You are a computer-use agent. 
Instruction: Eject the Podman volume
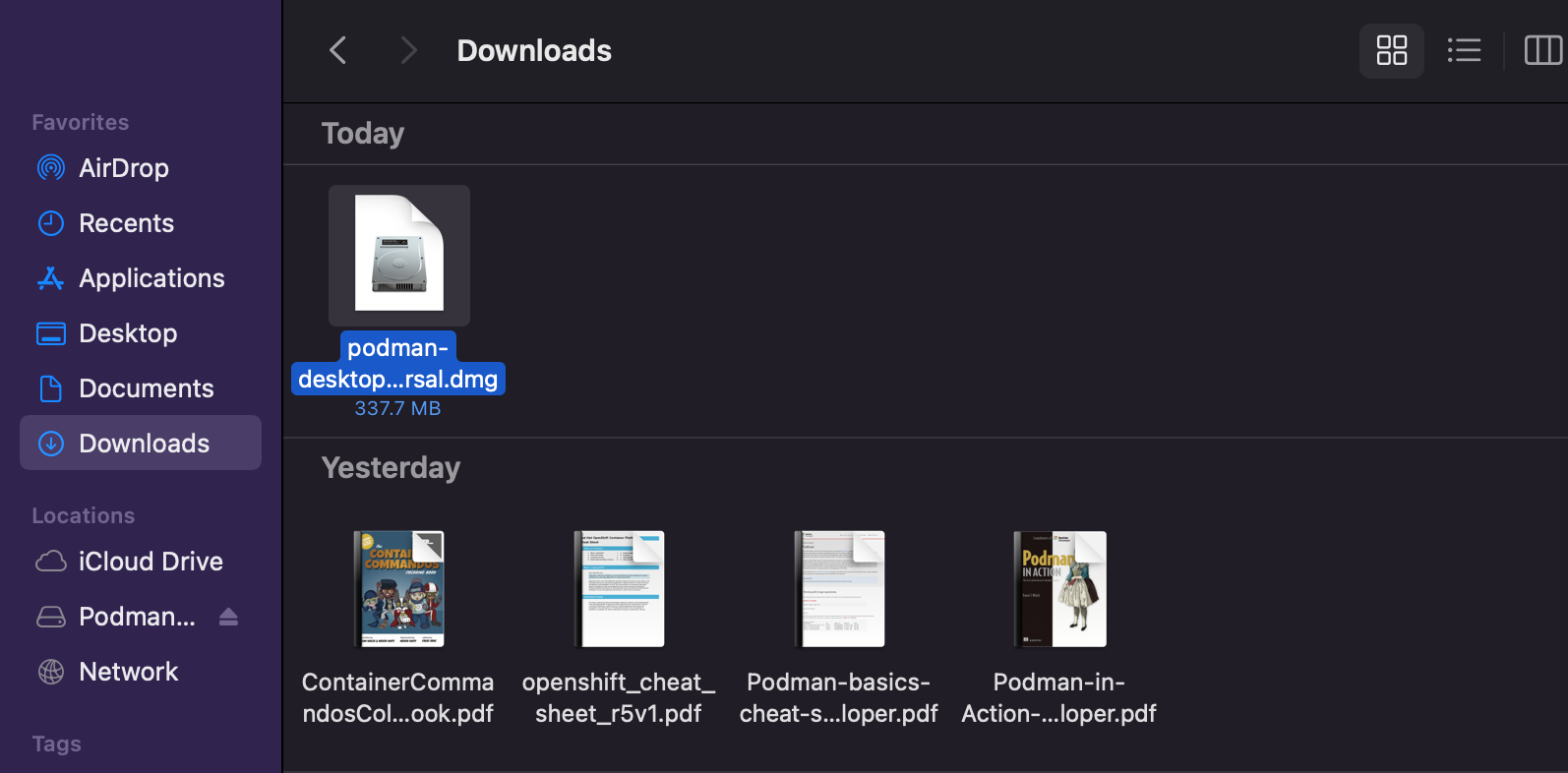point(228,617)
